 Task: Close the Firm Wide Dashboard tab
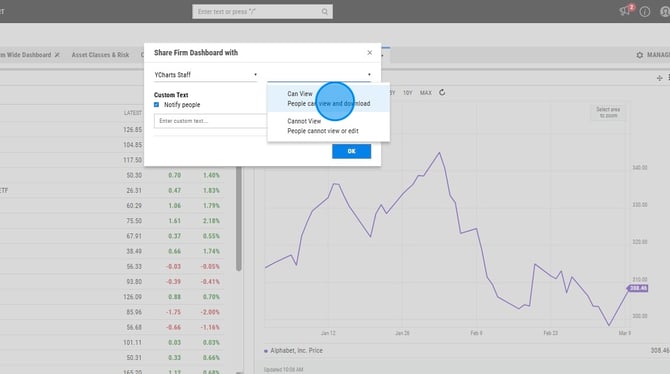(57, 55)
